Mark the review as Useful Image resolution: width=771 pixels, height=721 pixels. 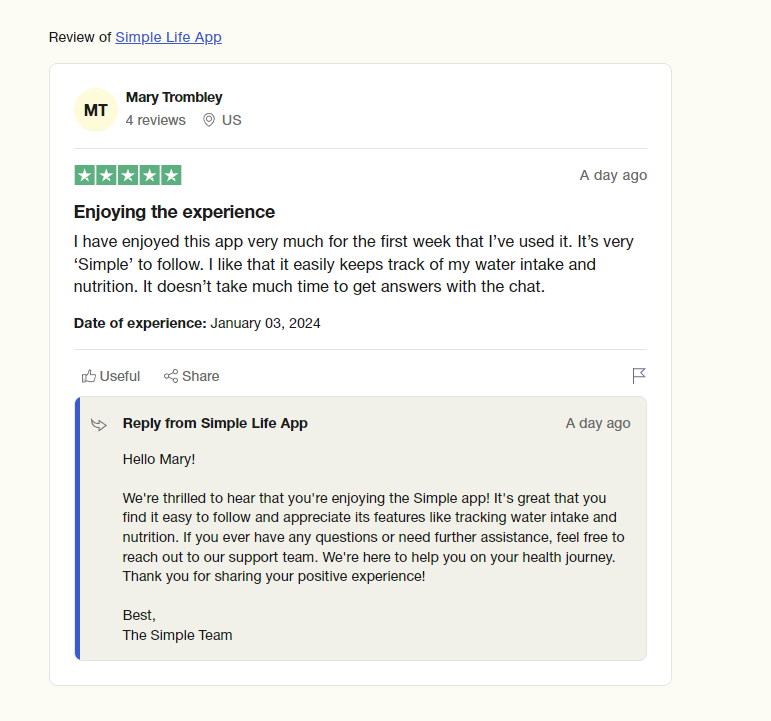coord(111,376)
